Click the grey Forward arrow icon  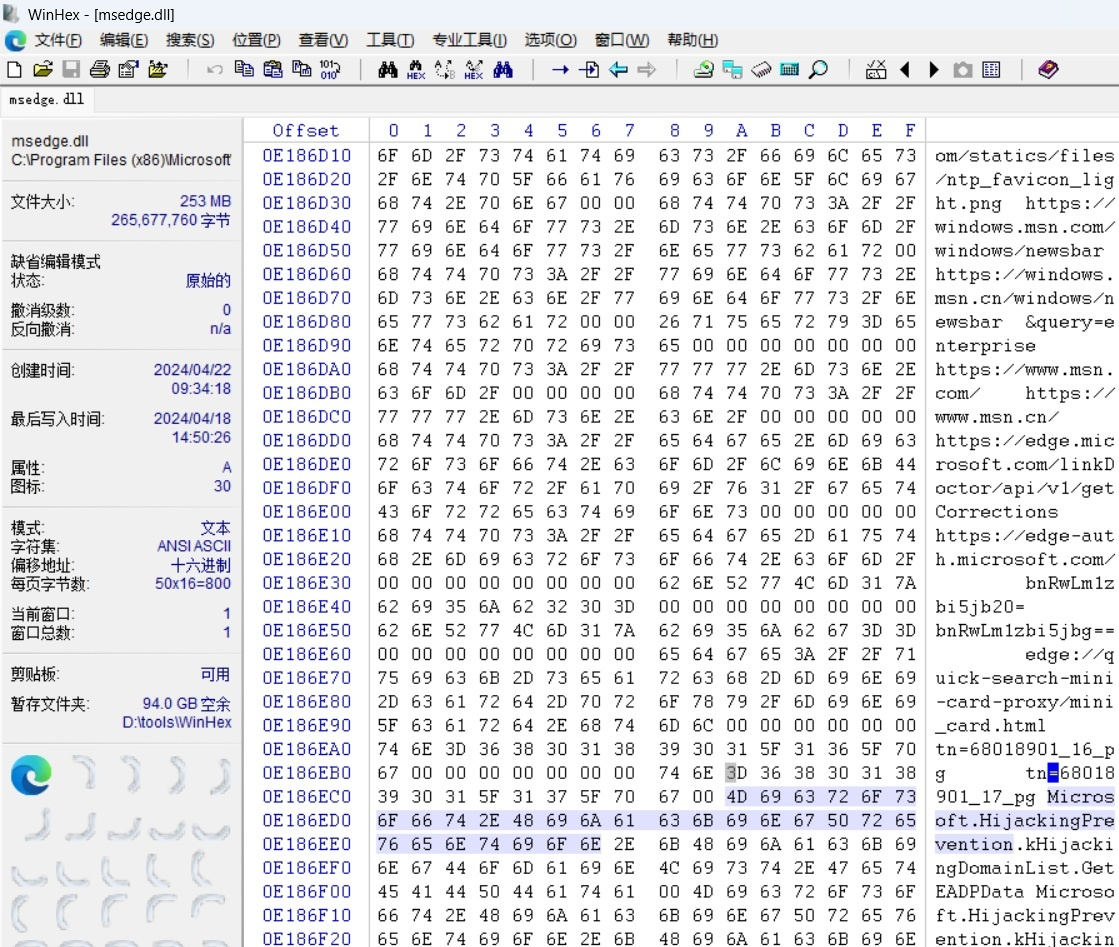coord(647,70)
